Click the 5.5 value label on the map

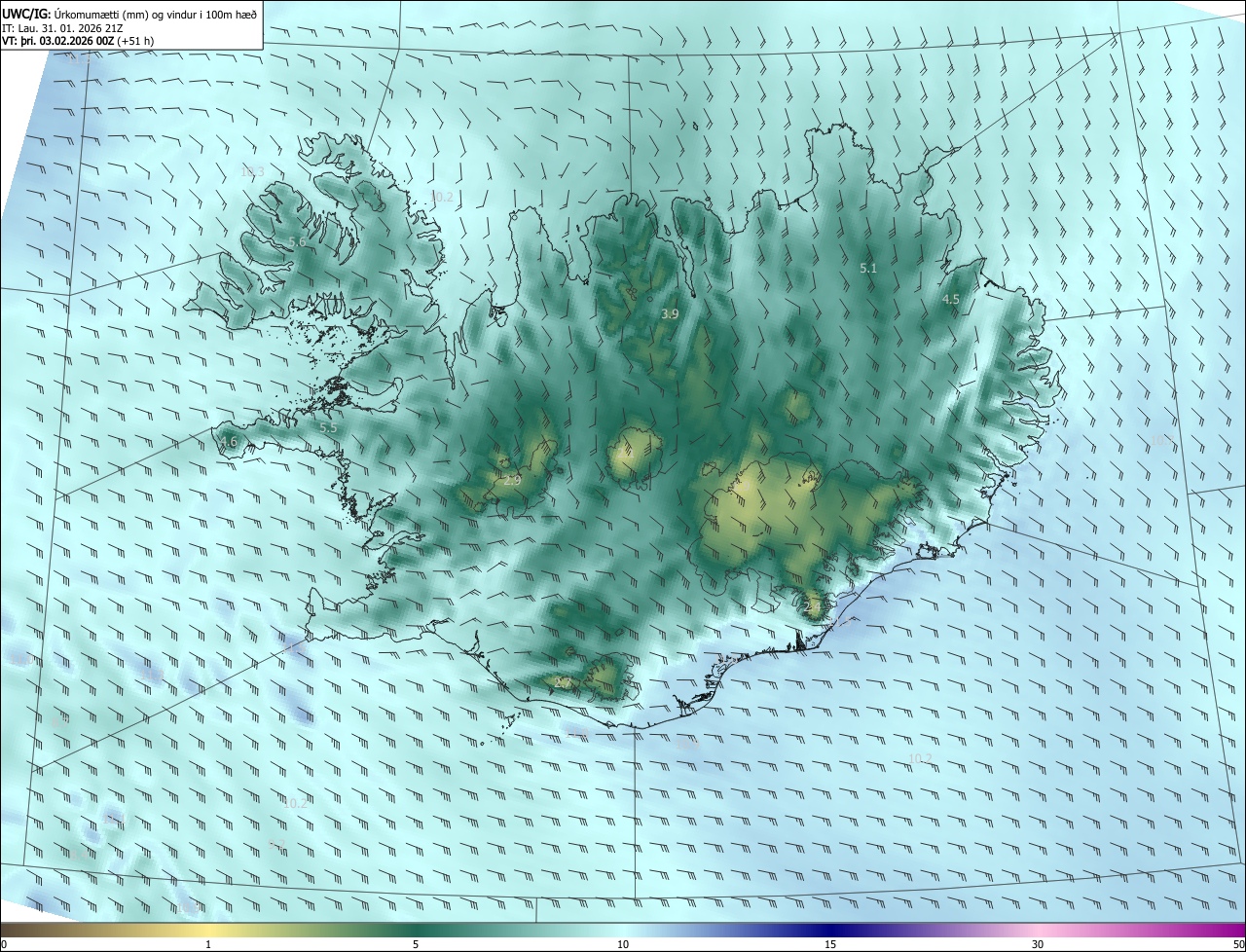(328, 427)
